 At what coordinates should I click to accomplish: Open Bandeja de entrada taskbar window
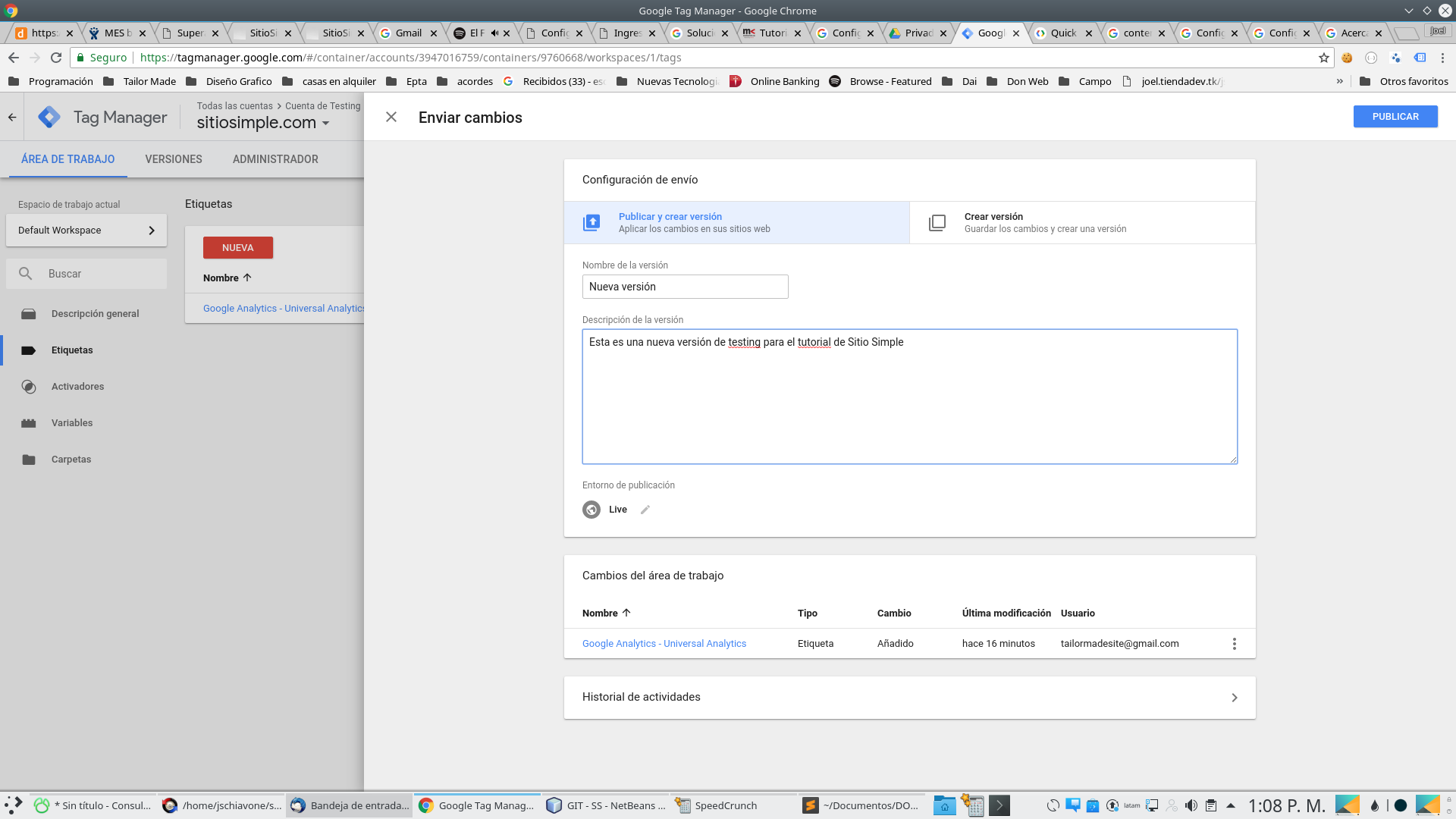coord(350,805)
